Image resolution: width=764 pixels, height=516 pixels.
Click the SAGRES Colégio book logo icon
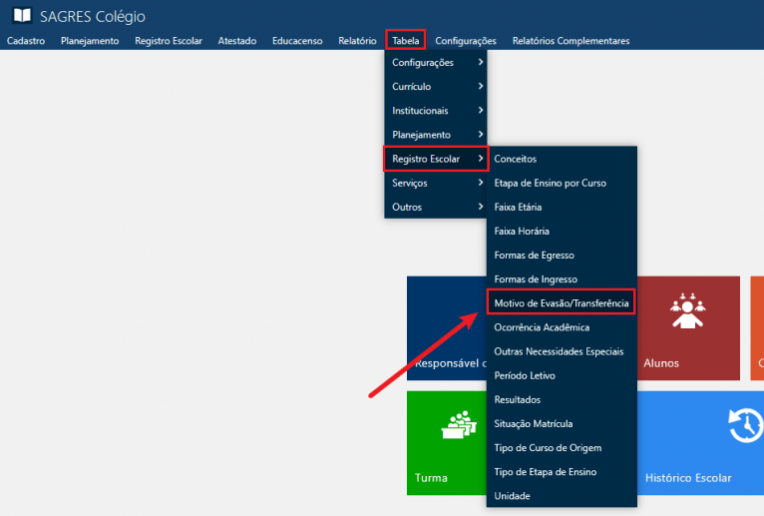(21, 16)
